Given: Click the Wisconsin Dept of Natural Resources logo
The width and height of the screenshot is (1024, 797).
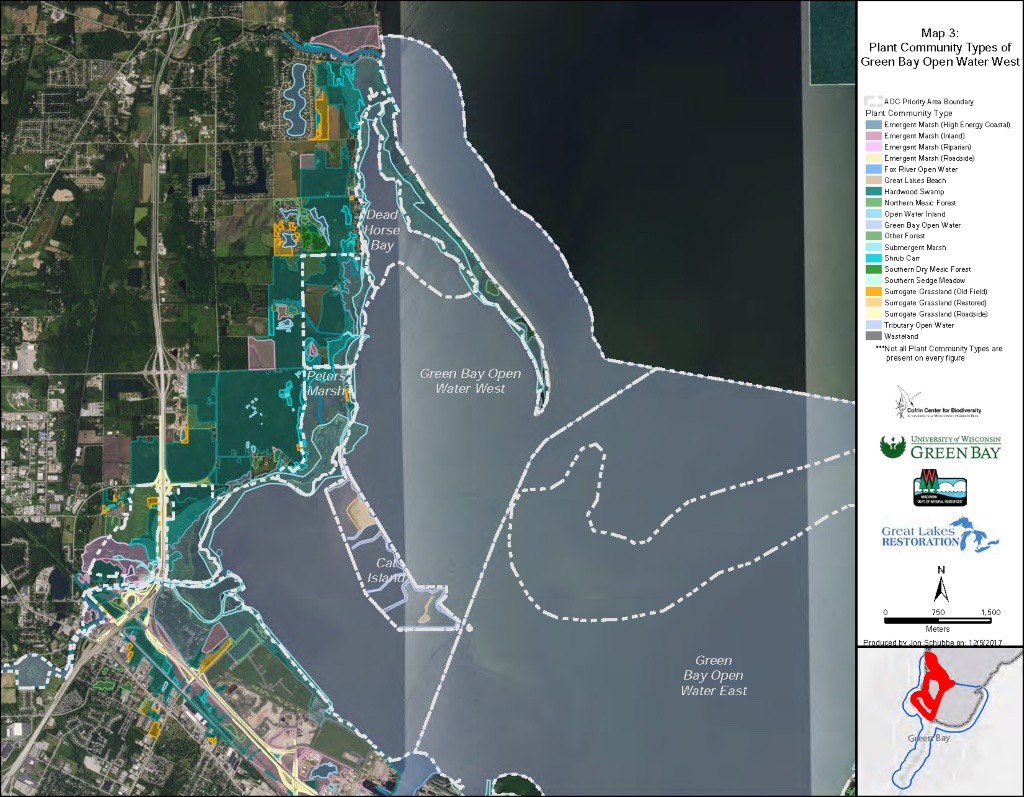Looking at the screenshot, I should coord(940,487).
